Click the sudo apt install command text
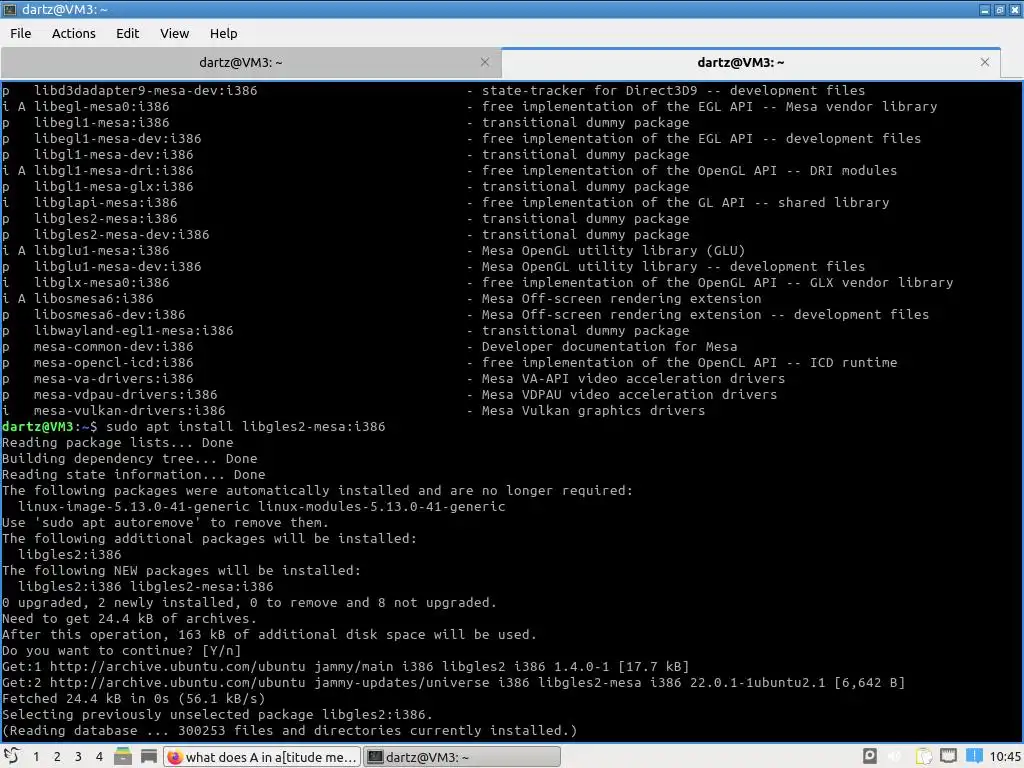 pyautogui.click(x=246, y=426)
